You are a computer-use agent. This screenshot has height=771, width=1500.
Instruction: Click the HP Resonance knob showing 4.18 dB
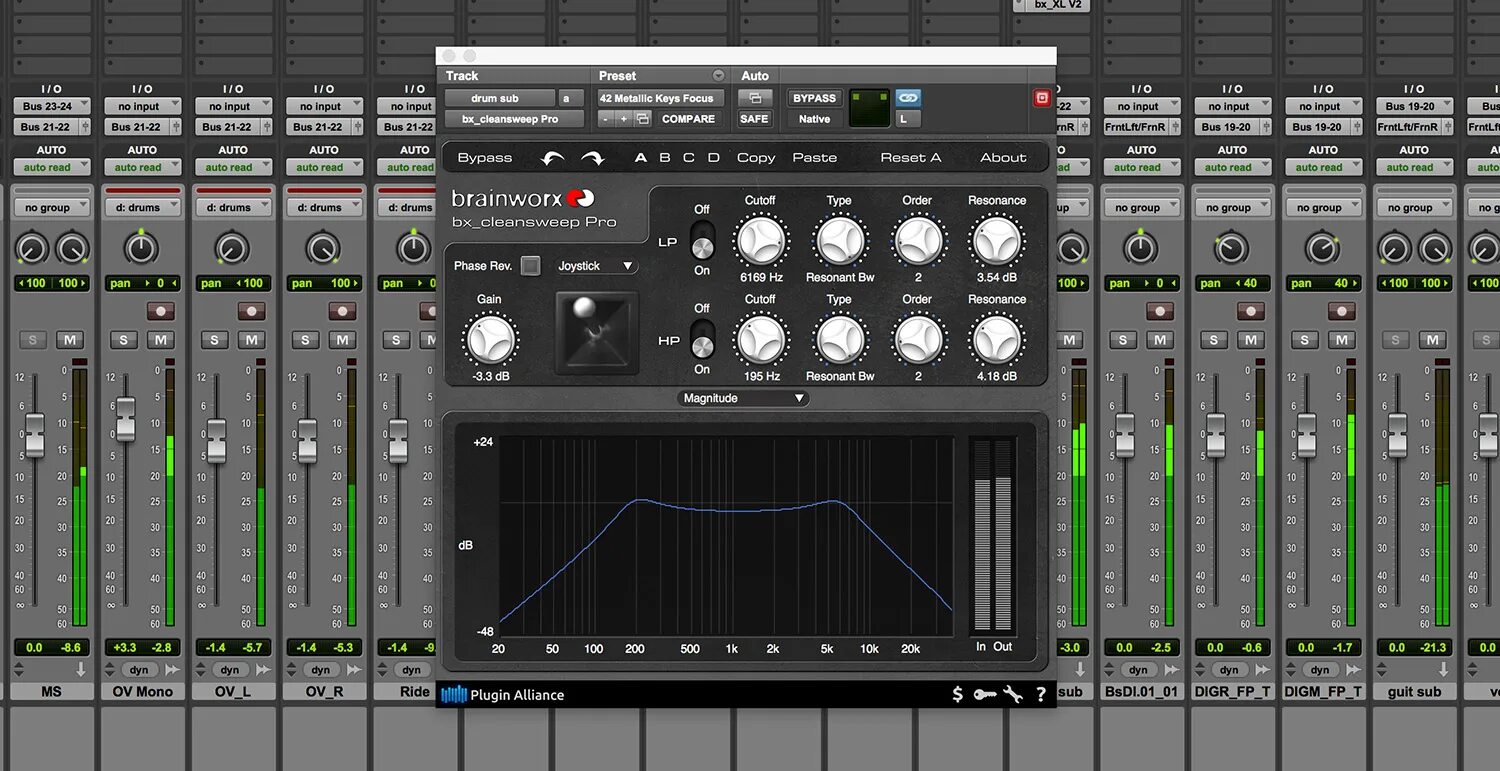997,339
